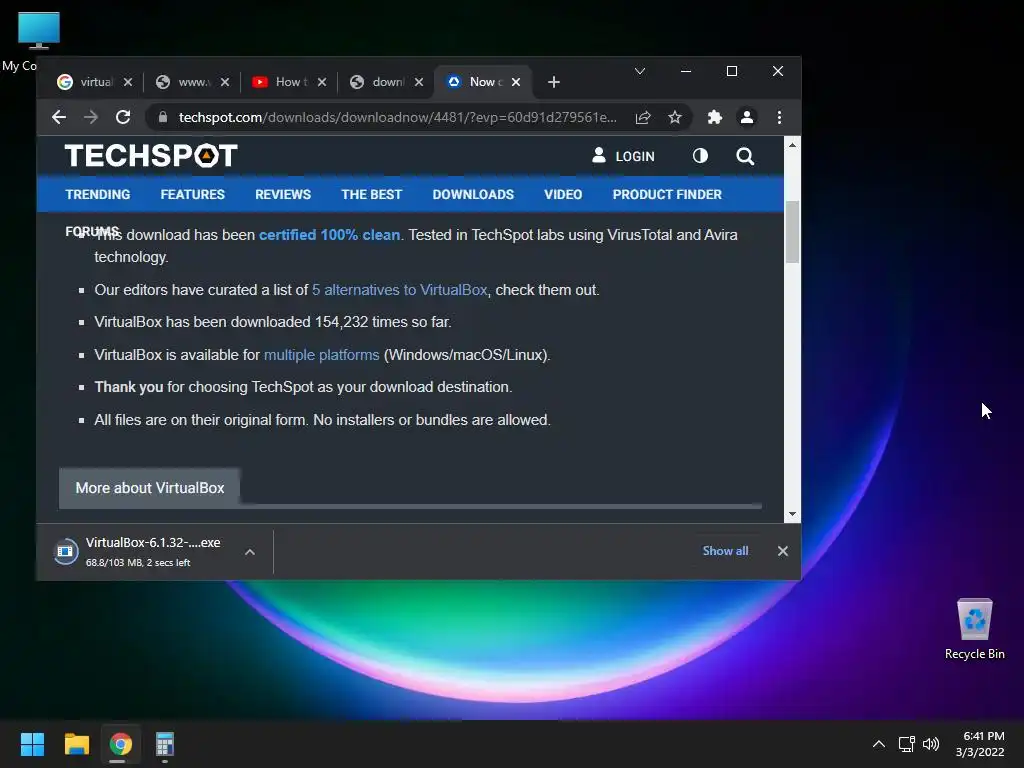Open the clock showing 6:41 PM
The image size is (1024, 768).
980,744
